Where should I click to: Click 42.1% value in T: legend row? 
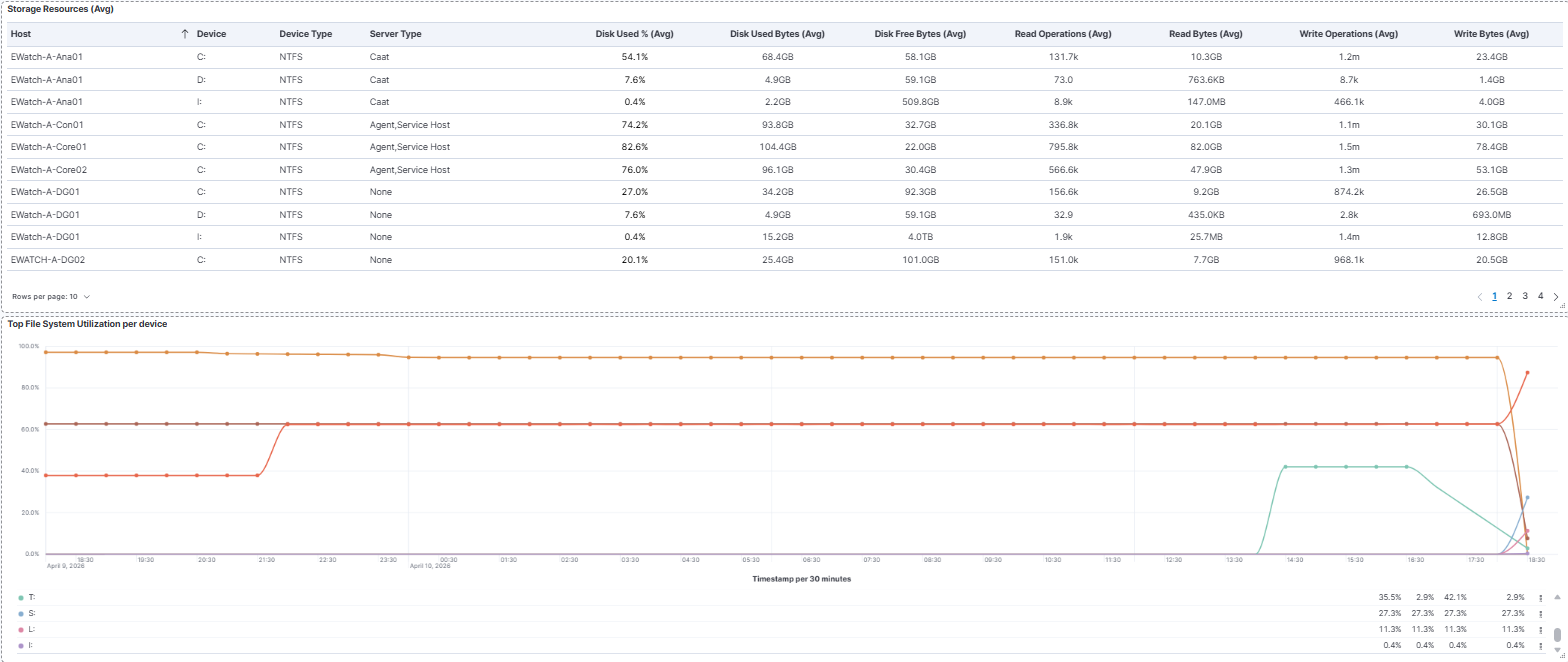click(x=1455, y=597)
